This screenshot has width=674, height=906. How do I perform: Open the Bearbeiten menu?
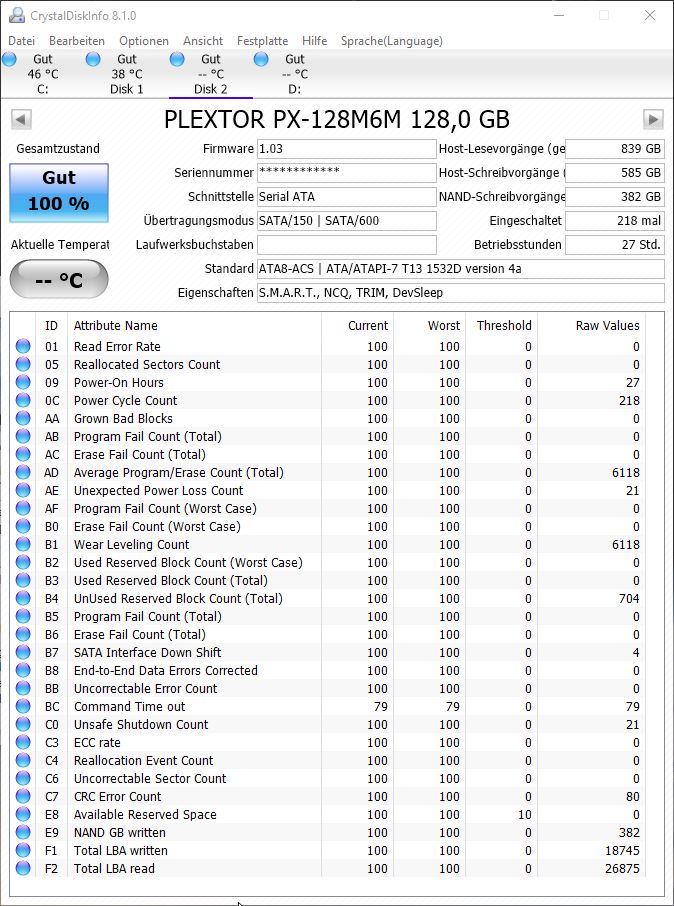[x=77, y=41]
